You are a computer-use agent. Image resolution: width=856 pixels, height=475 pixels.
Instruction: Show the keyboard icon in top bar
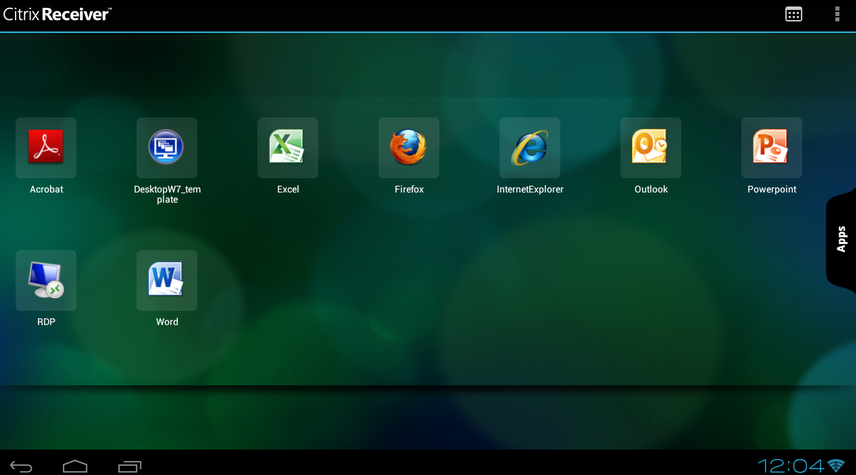[793, 15]
